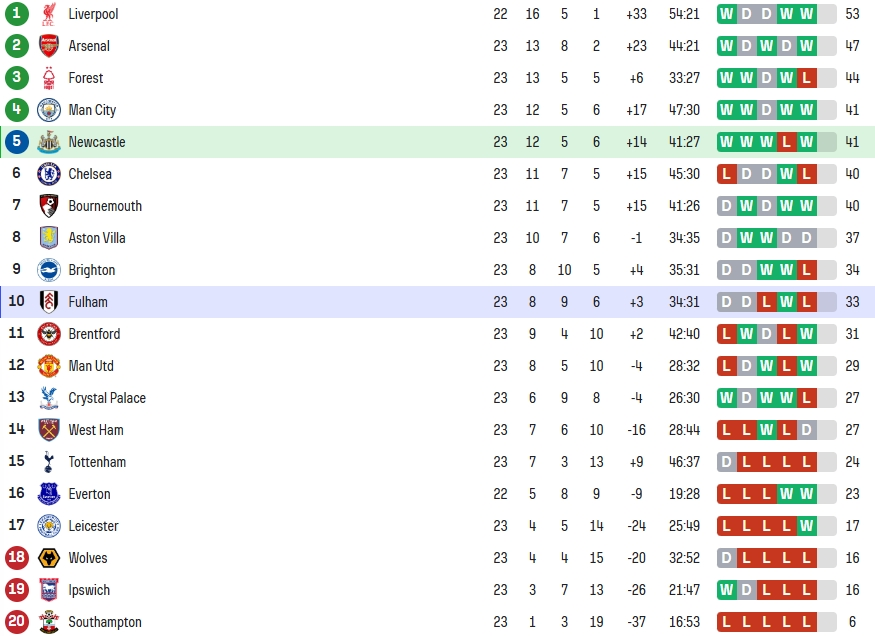Select the Southampton club badge

49,622
